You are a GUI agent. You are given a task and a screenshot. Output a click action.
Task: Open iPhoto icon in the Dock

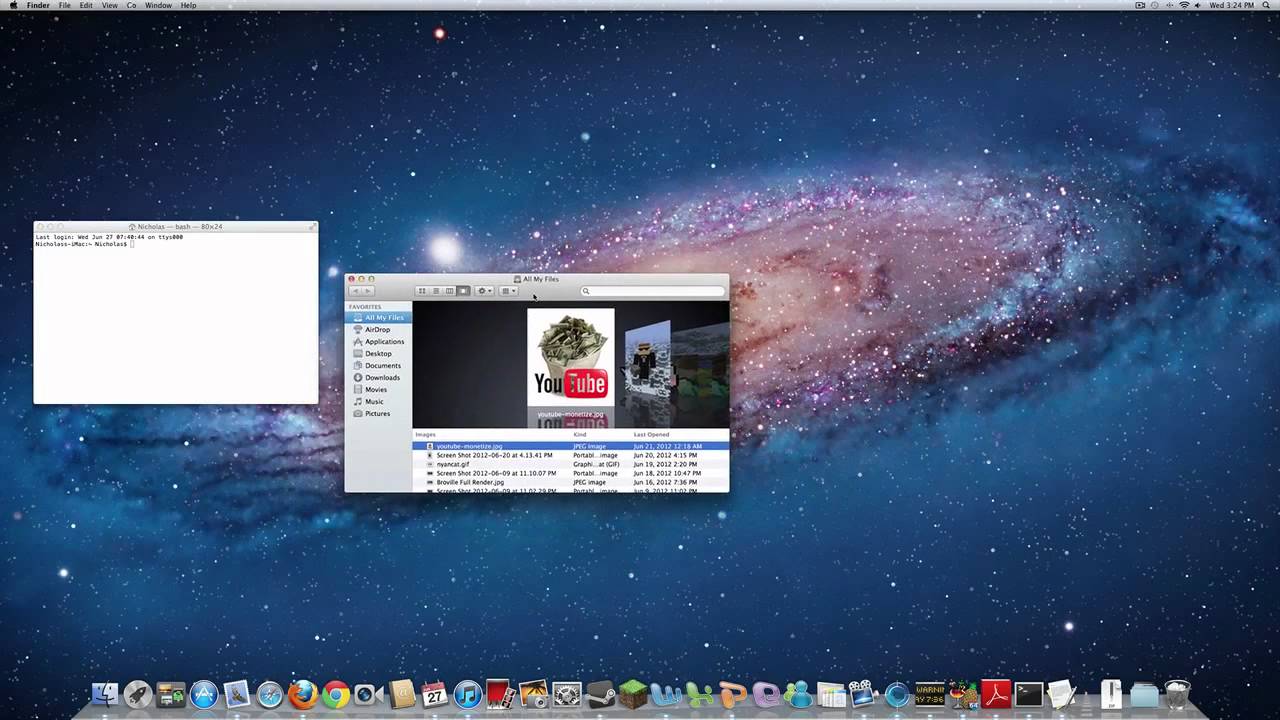[534, 694]
